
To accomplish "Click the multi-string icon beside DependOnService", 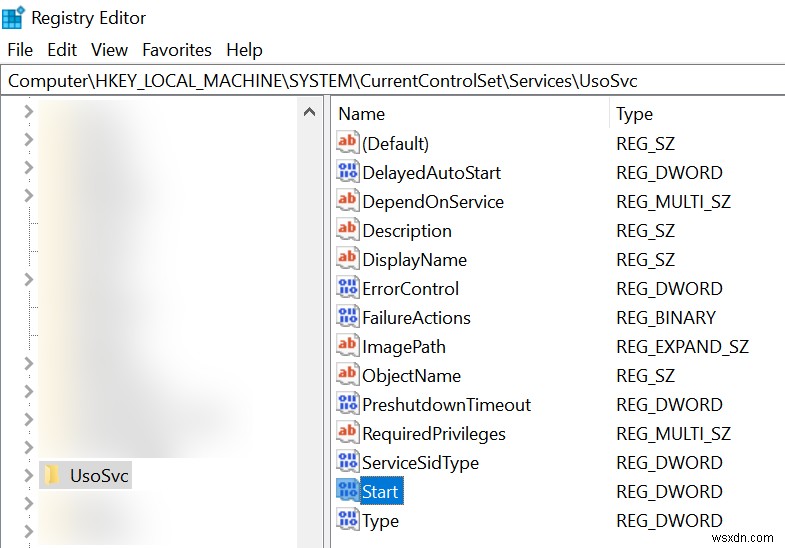I will coord(347,201).
